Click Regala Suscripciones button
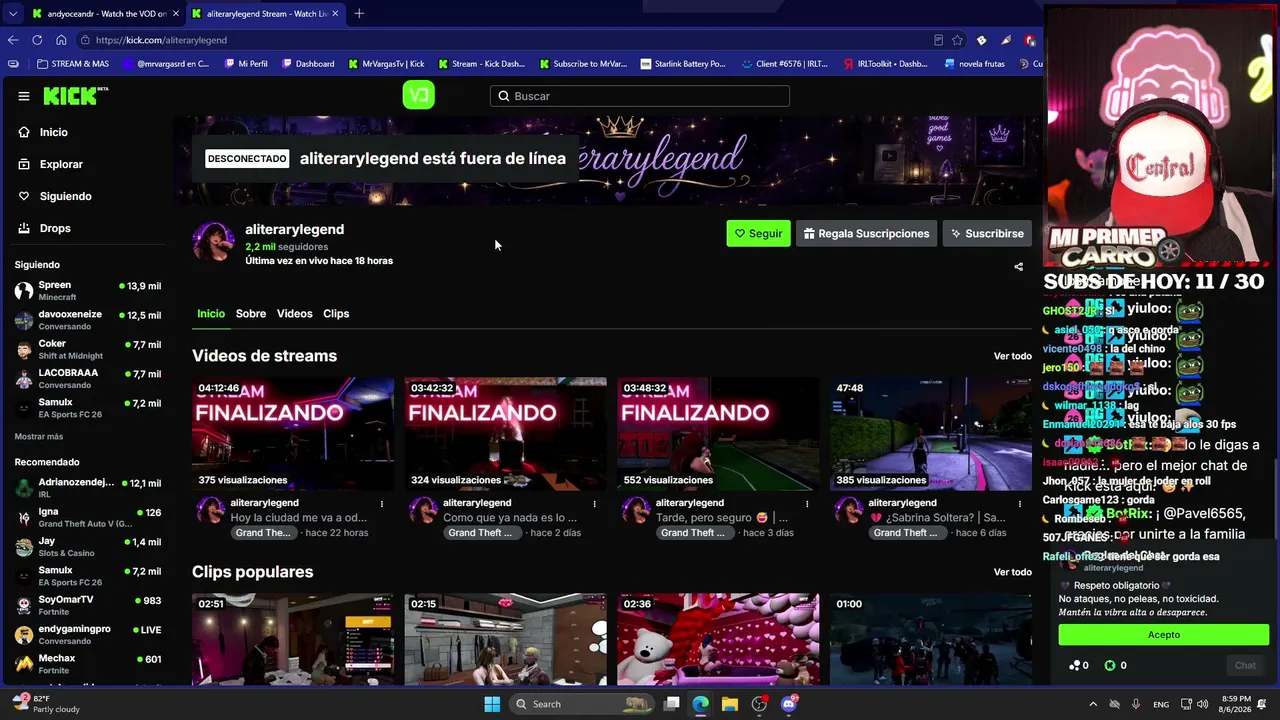1280x720 pixels. pos(866,233)
